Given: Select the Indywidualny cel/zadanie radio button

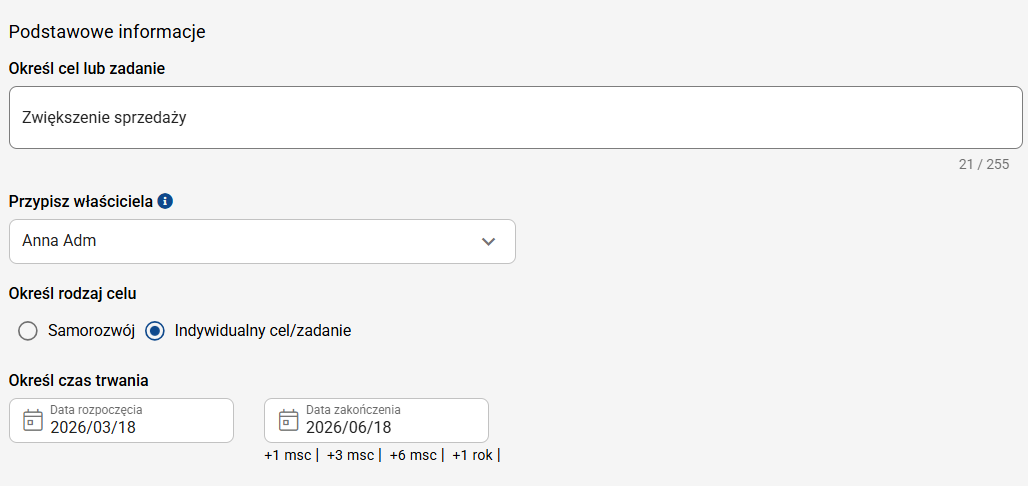Looking at the screenshot, I should [x=155, y=331].
